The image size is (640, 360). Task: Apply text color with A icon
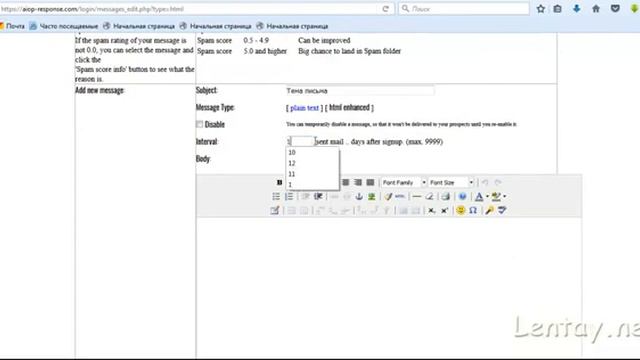[x=479, y=196]
